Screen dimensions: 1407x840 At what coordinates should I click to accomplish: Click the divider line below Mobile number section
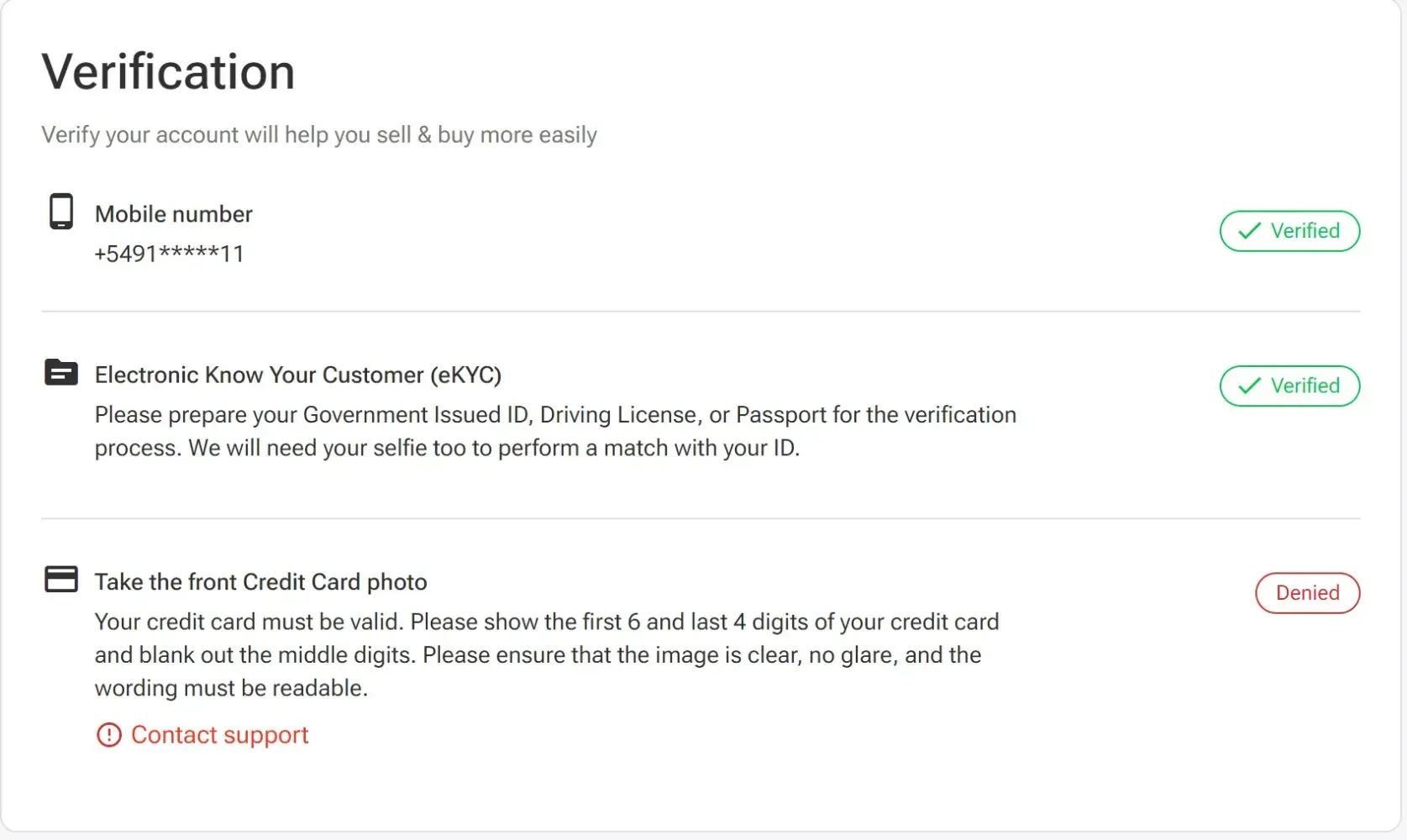click(701, 312)
